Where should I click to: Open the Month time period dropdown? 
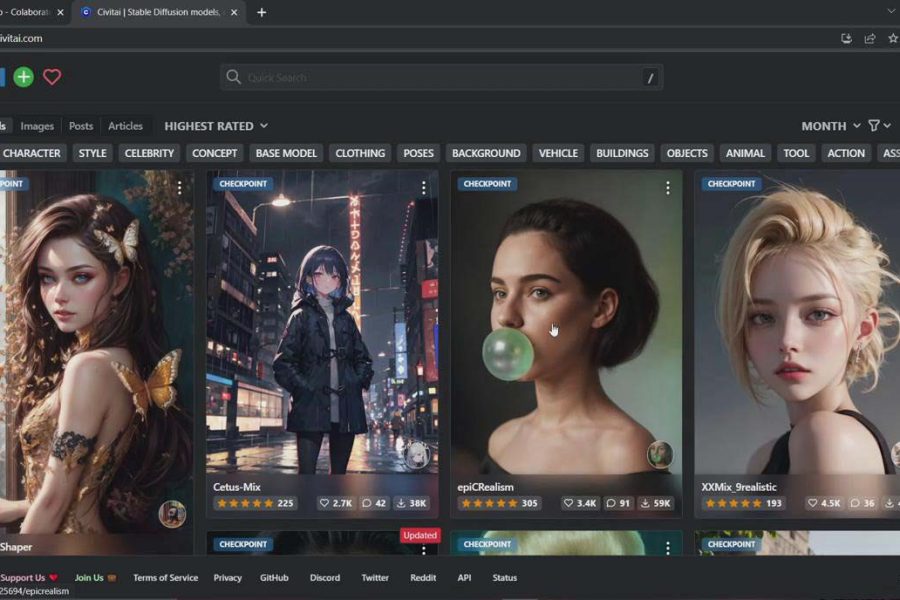click(x=830, y=126)
